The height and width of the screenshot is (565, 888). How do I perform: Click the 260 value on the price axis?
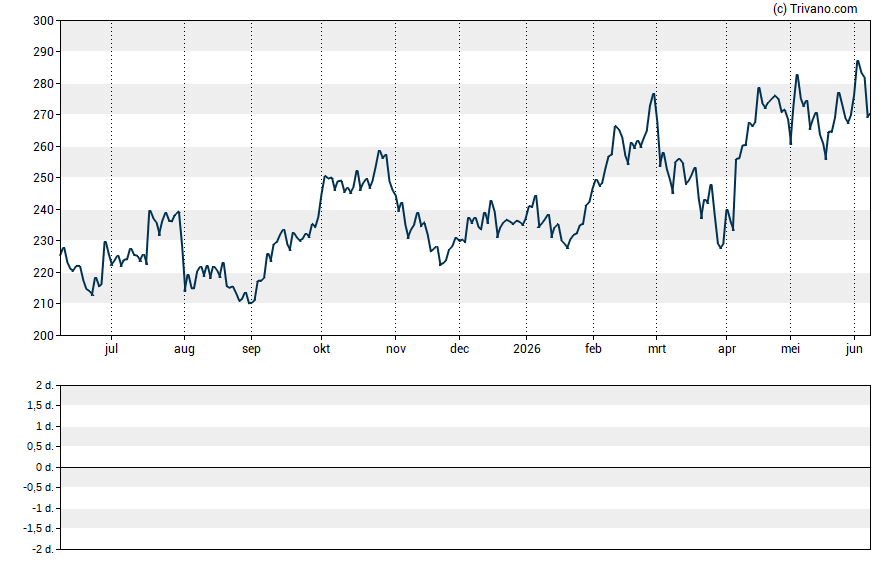coord(44,147)
